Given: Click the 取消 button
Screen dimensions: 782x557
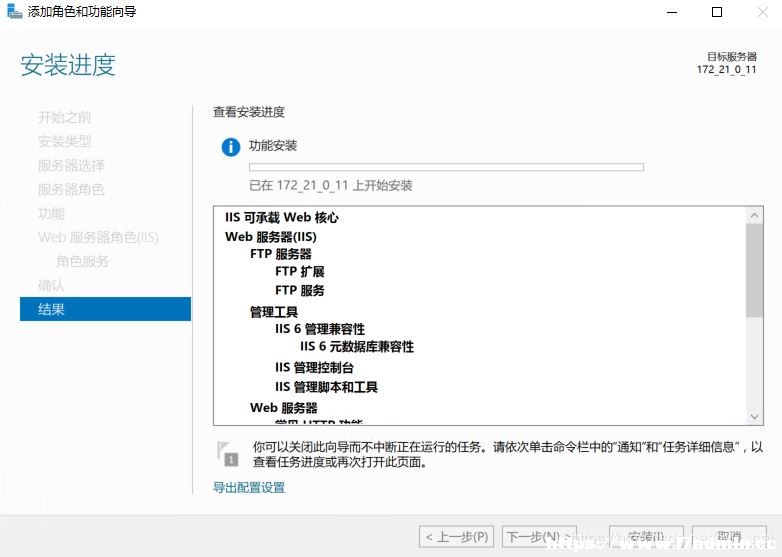Looking at the screenshot, I should (x=729, y=537).
